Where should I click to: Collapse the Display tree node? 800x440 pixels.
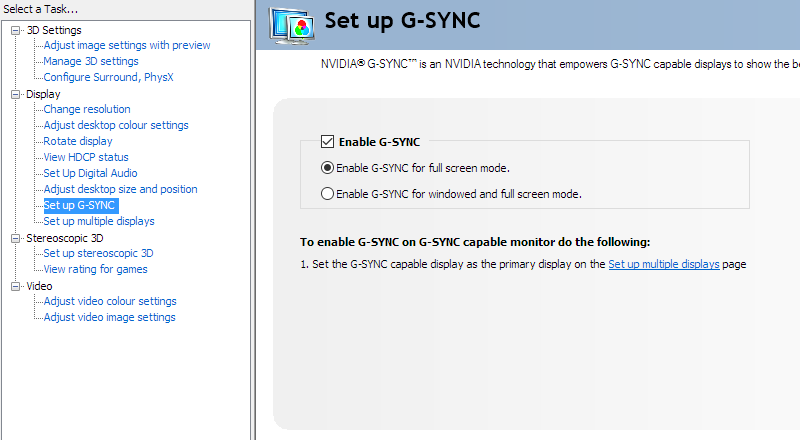click(16, 94)
